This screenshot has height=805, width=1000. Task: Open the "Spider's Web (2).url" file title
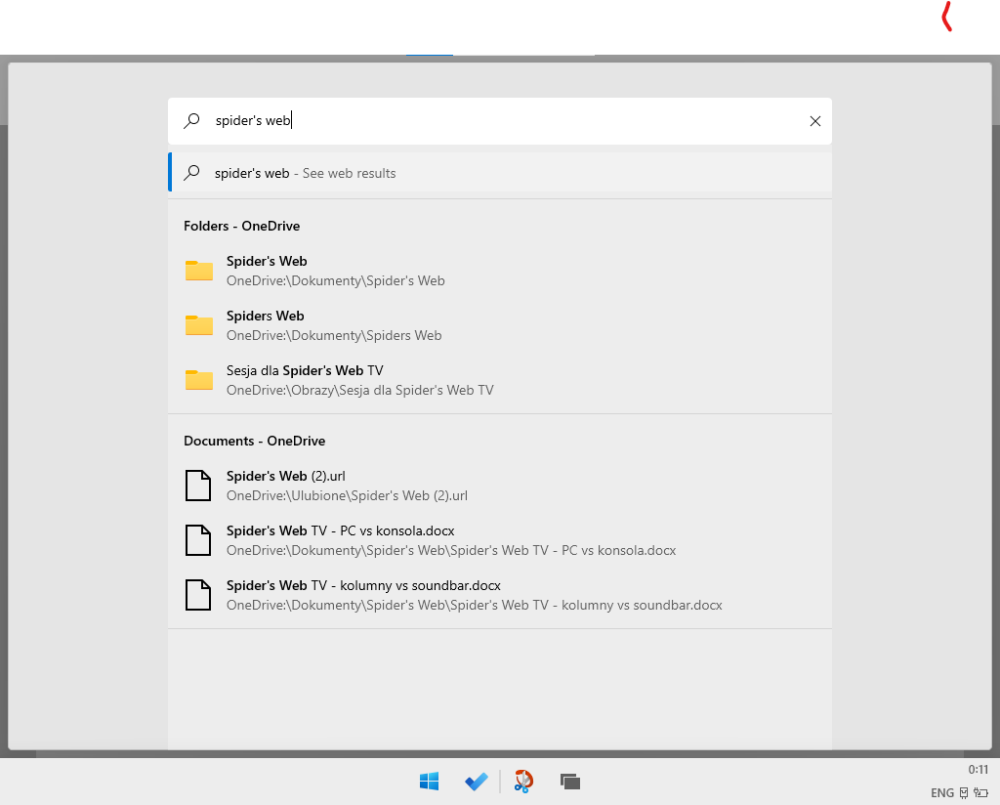click(286, 476)
